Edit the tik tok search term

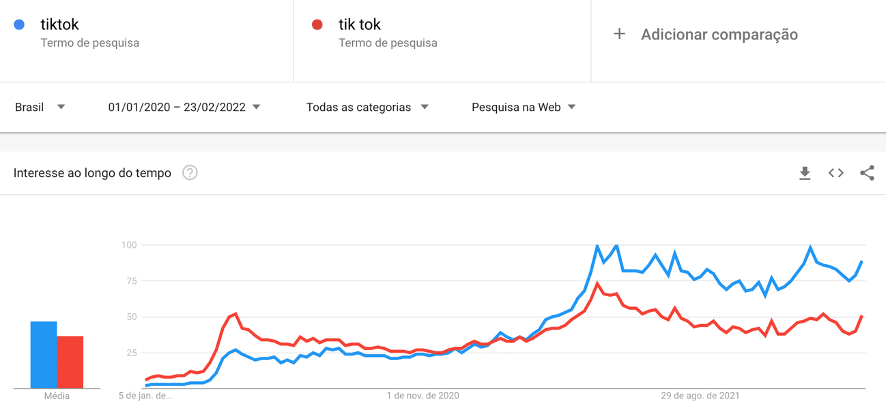(362, 25)
